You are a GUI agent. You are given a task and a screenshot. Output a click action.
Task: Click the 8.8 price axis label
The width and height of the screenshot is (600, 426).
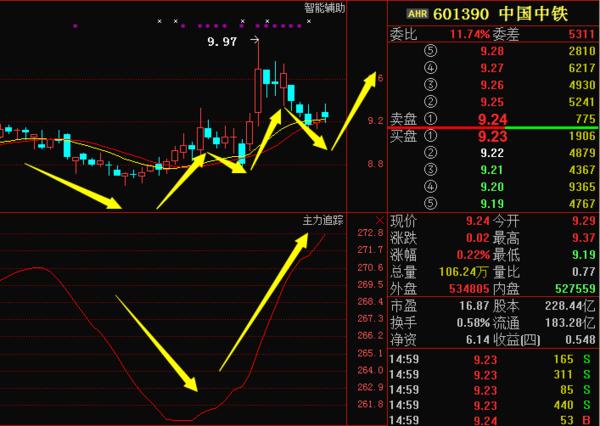coord(375,164)
